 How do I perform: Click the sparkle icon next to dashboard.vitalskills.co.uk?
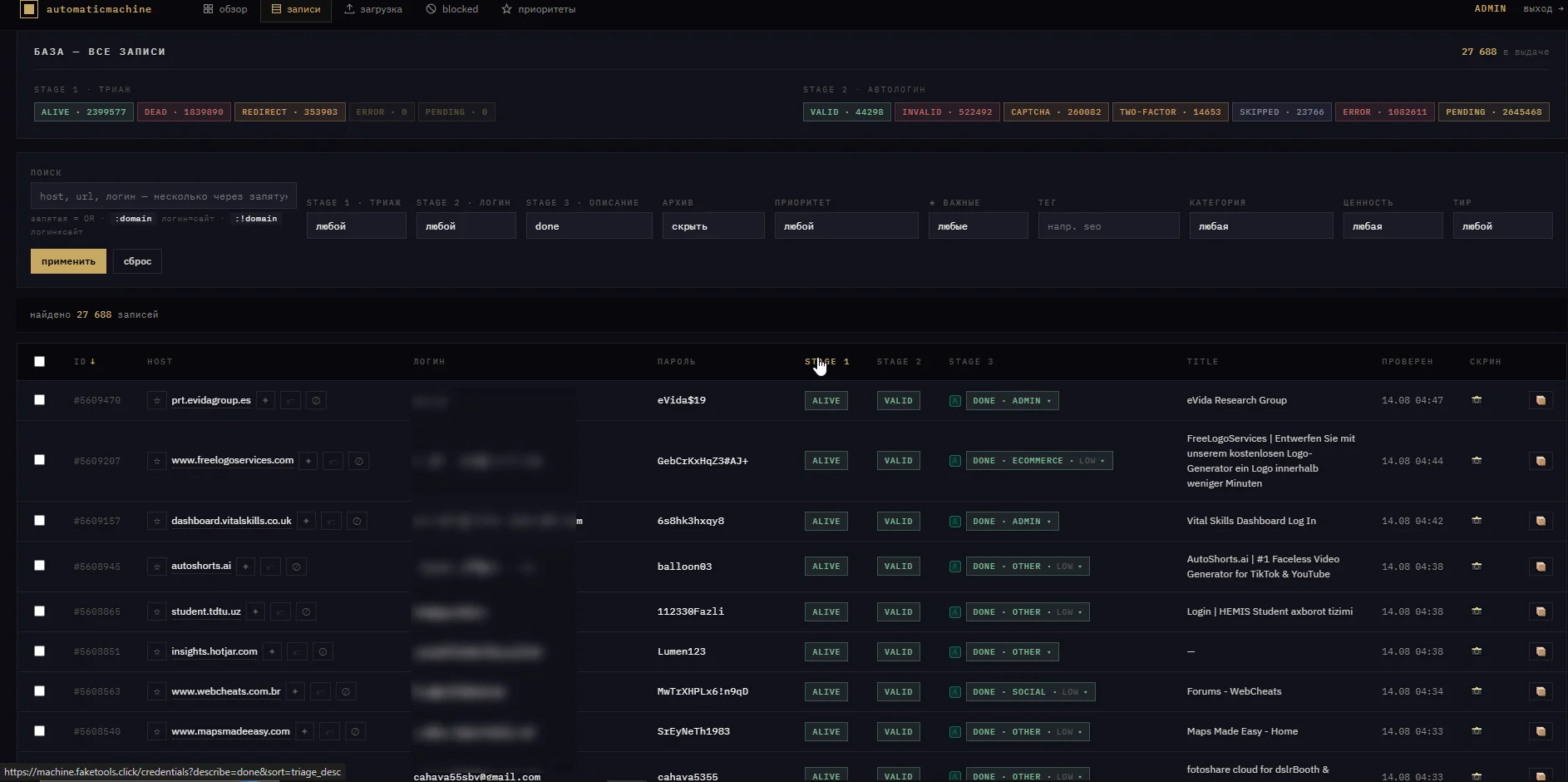(x=306, y=522)
